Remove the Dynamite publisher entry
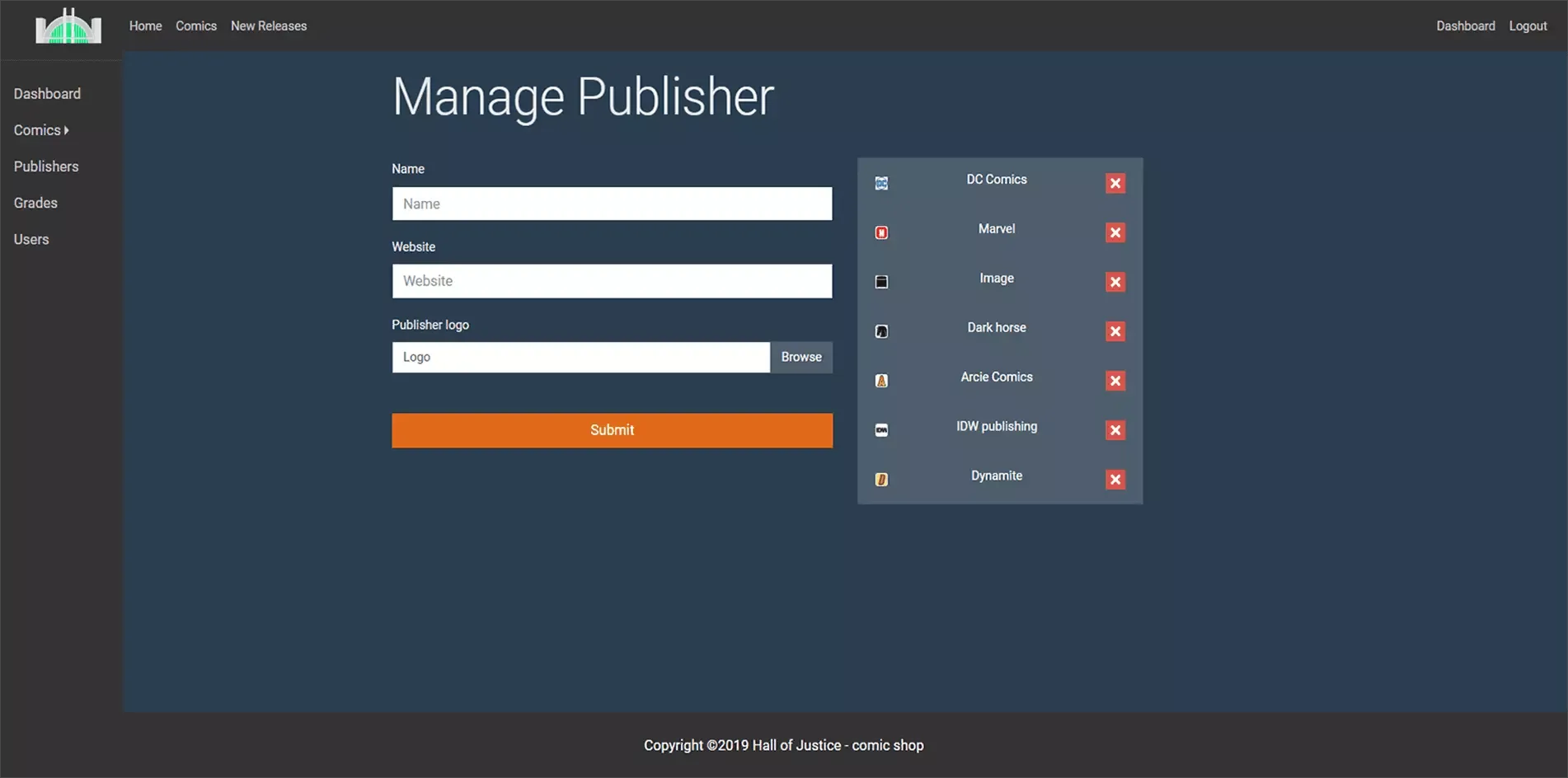1568x778 pixels. pos(1115,480)
